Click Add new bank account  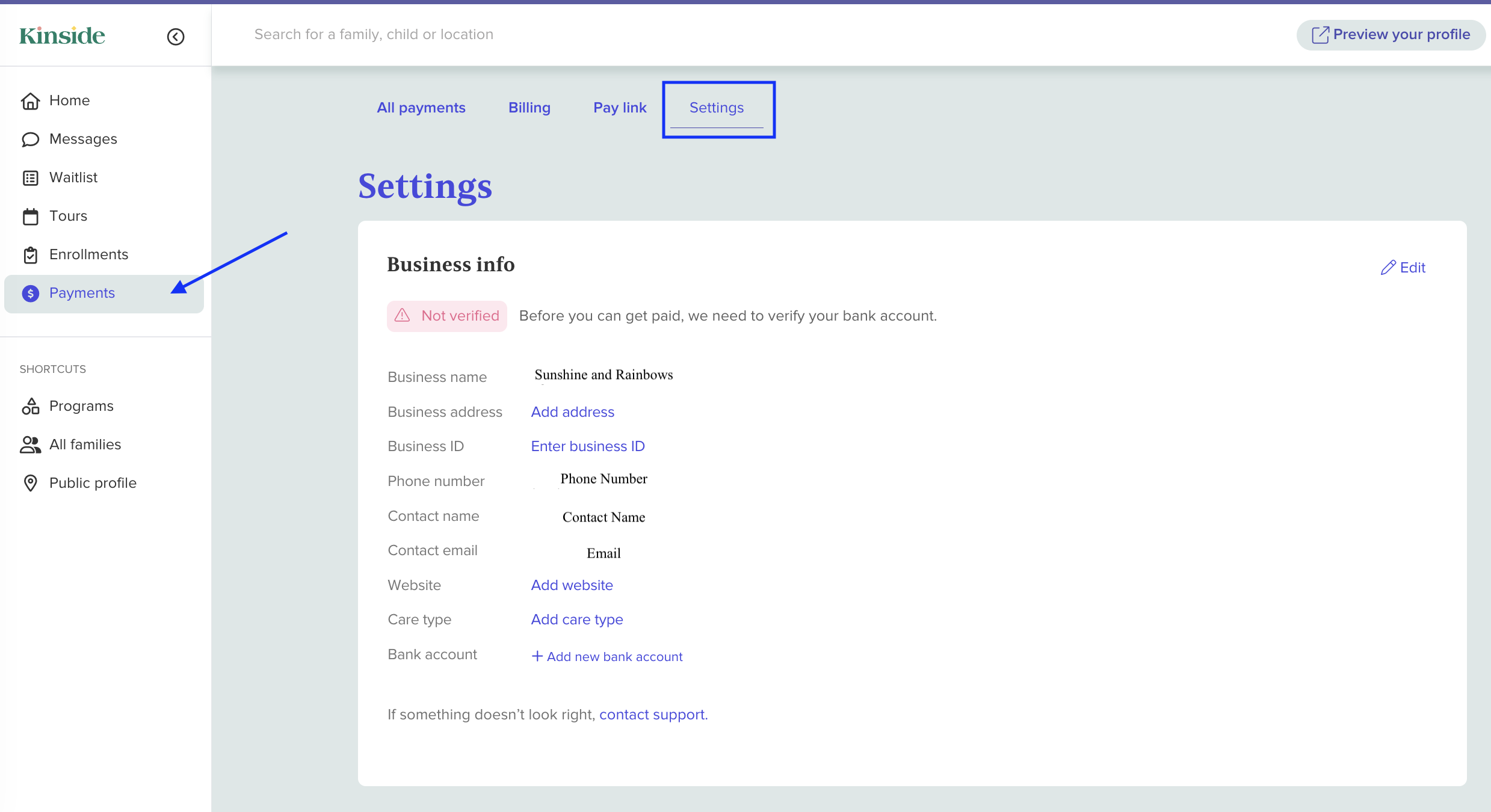pos(607,656)
